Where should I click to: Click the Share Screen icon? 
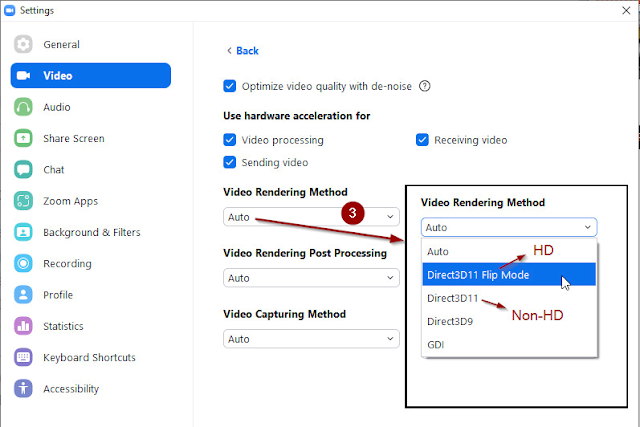[x=23, y=138]
